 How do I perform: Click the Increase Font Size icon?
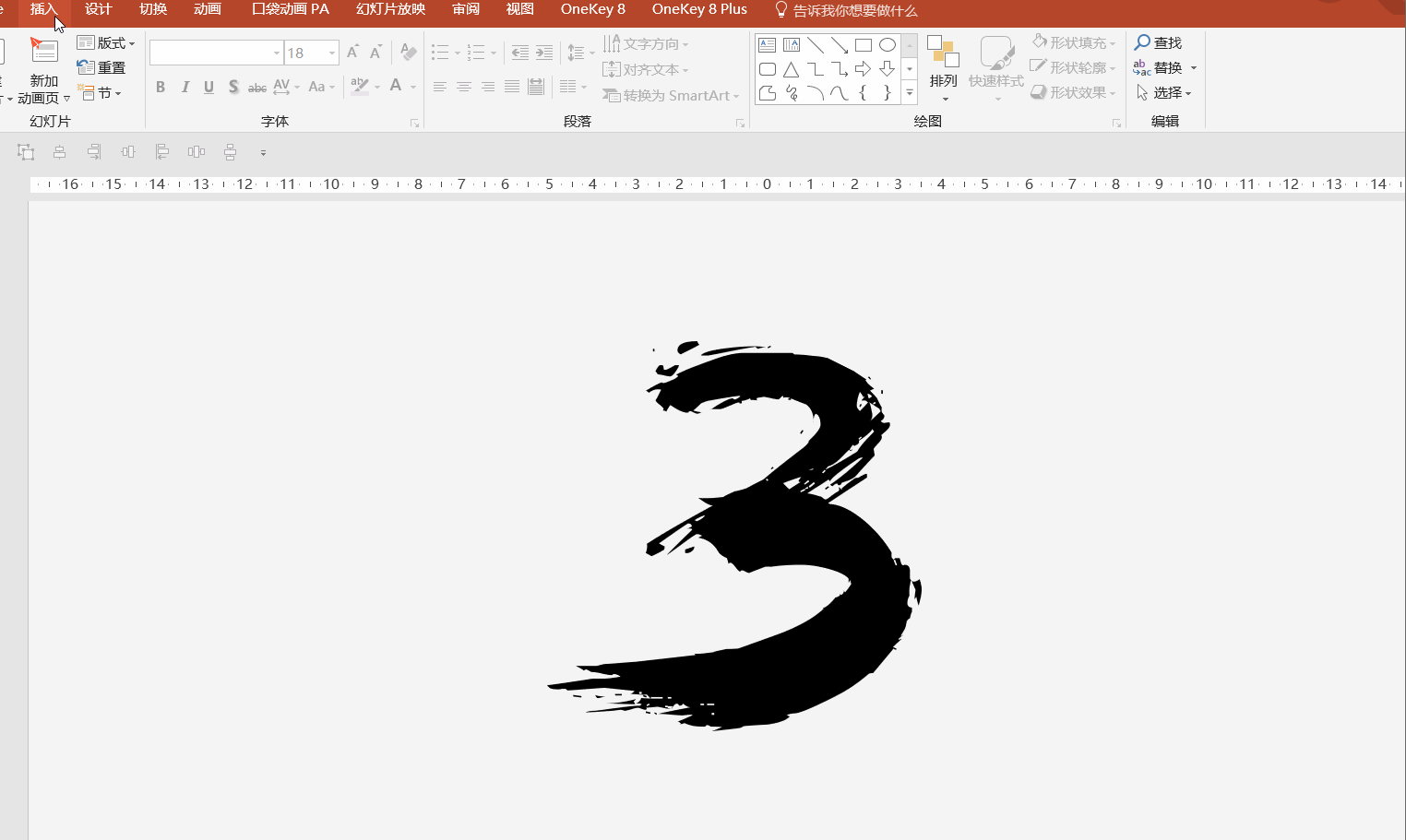coord(353,53)
